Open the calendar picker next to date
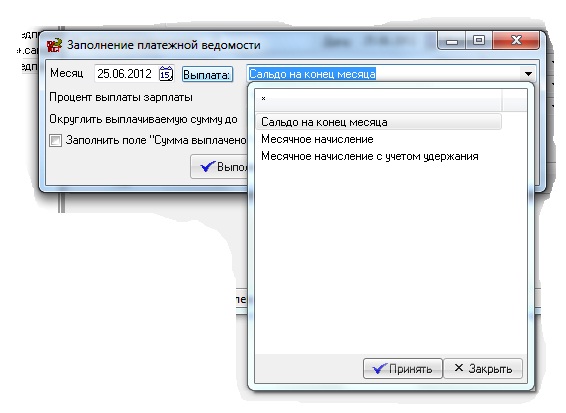The image size is (566, 413). click(166, 74)
